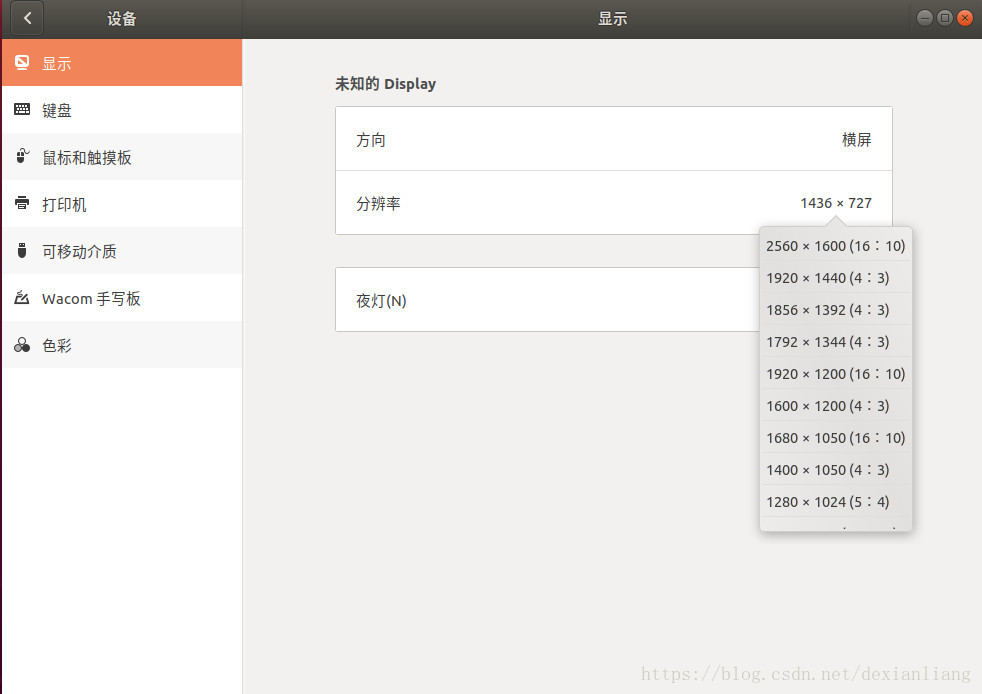Image resolution: width=982 pixels, height=694 pixels.
Task: Click the 未知的 Display heading
Action: tap(385, 83)
